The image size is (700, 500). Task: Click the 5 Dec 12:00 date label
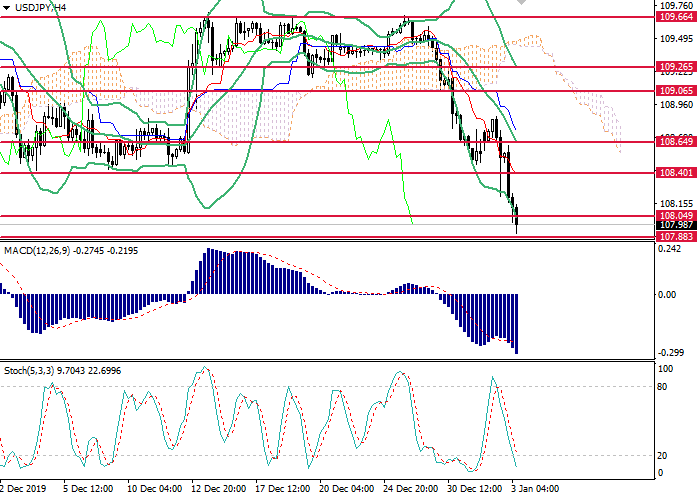click(x=88, y=490)
